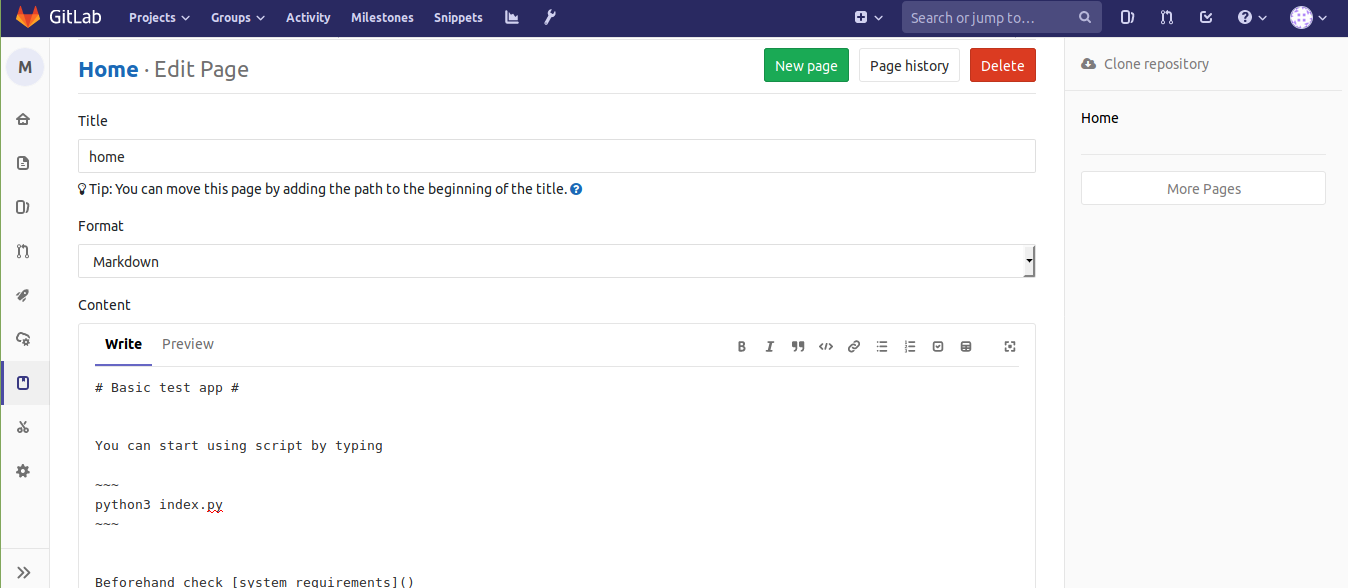
Task: Open Project overview home icon in sidebar
Action: 24,119
